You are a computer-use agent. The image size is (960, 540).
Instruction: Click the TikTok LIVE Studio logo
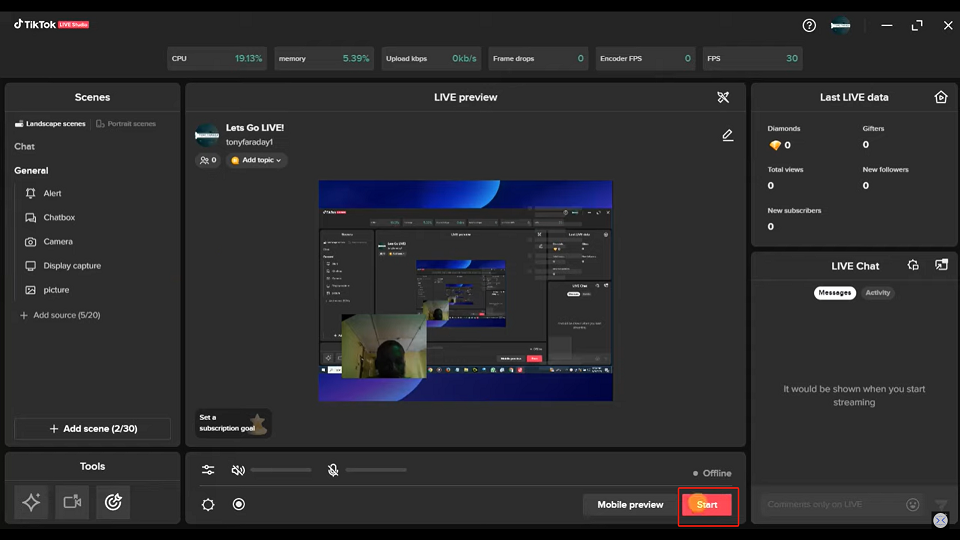[51, 24]
